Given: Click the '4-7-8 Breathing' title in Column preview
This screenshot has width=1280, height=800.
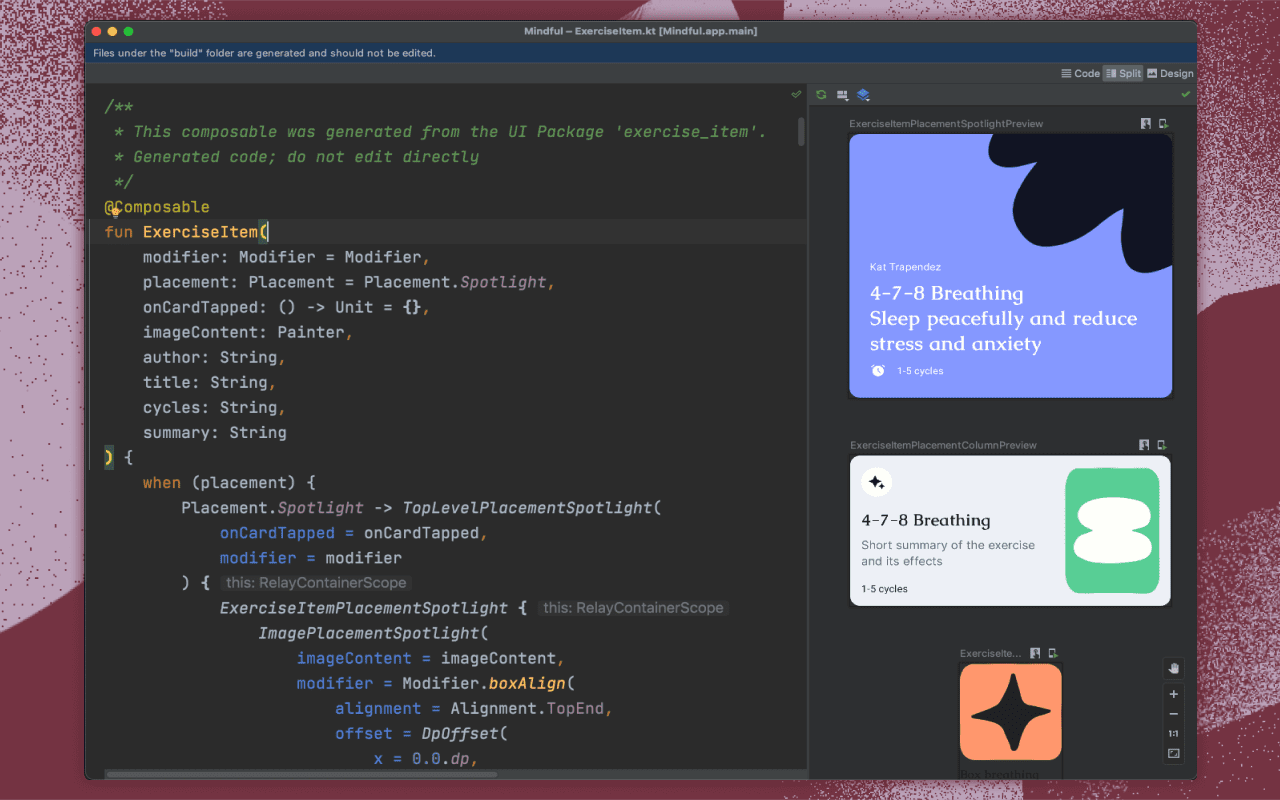Looking at the screenshot, I should tap(926, 520).
